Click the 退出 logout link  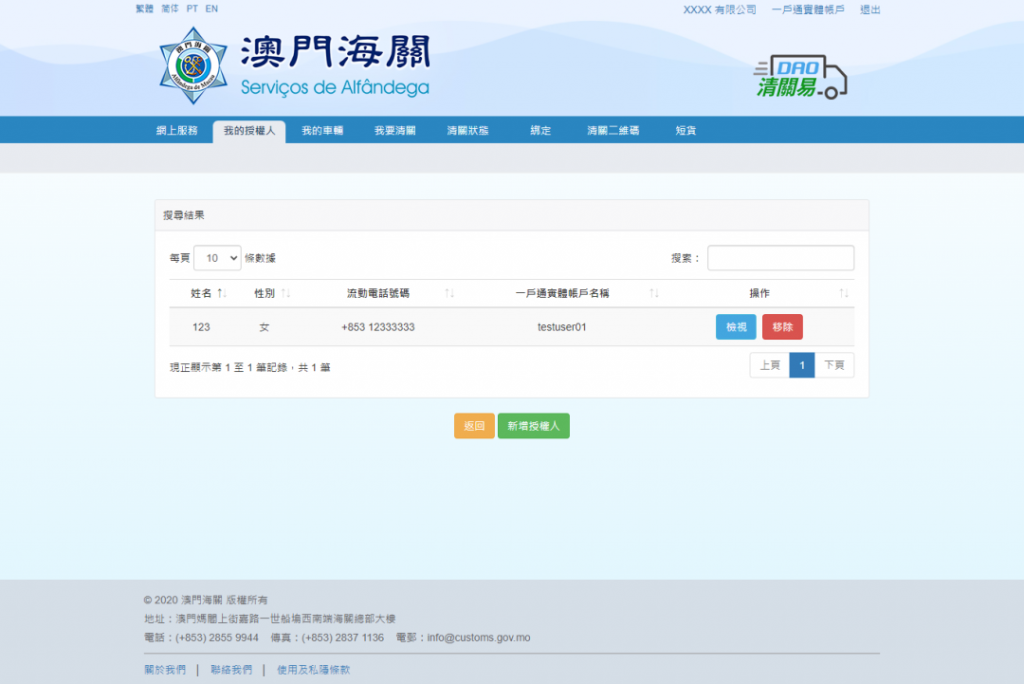870,10
